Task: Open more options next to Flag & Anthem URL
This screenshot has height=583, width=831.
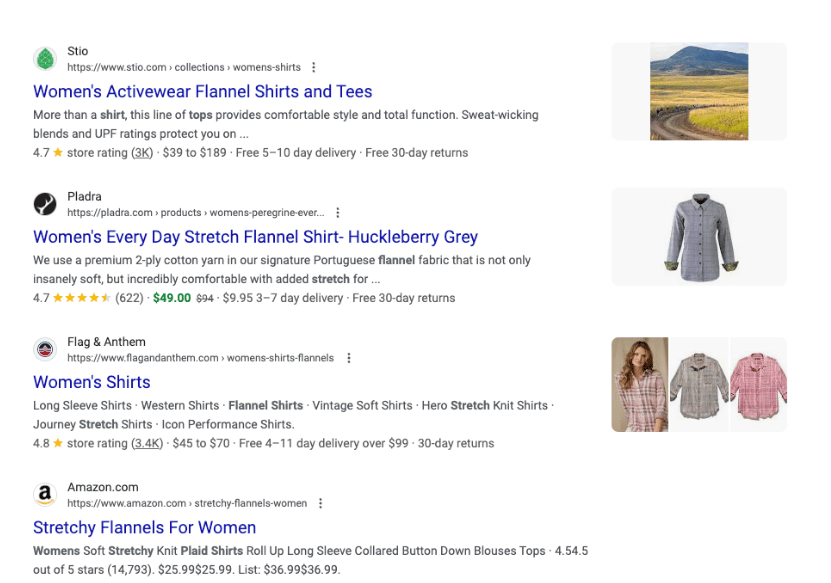Action: (348, 358)
